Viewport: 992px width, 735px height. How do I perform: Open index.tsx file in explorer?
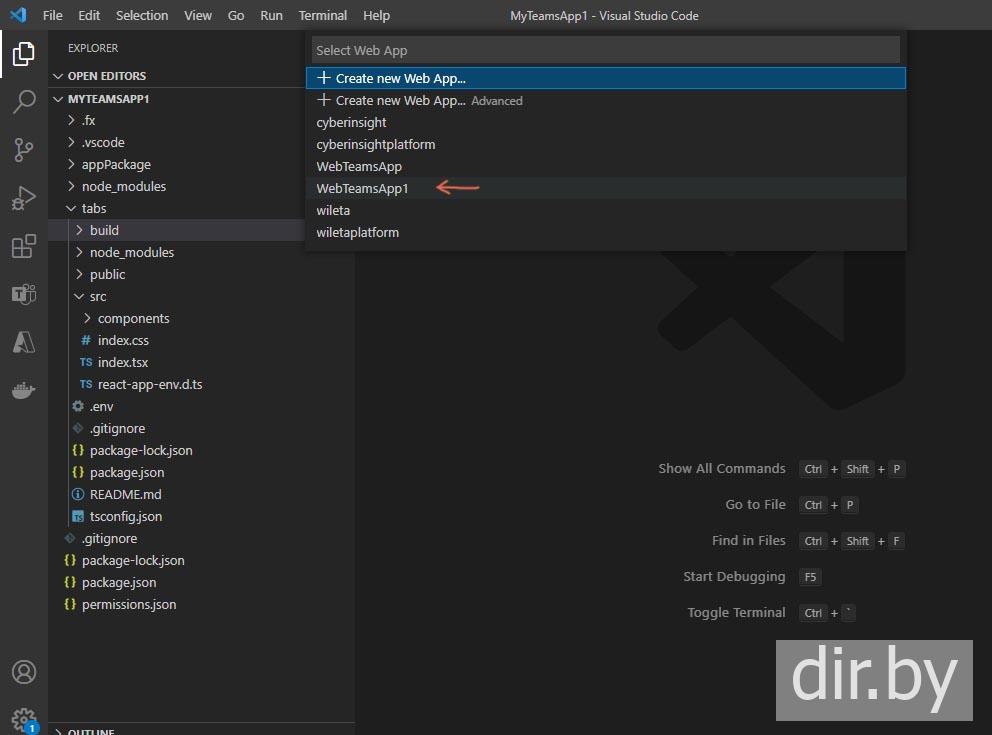click(x=122, y=362)
